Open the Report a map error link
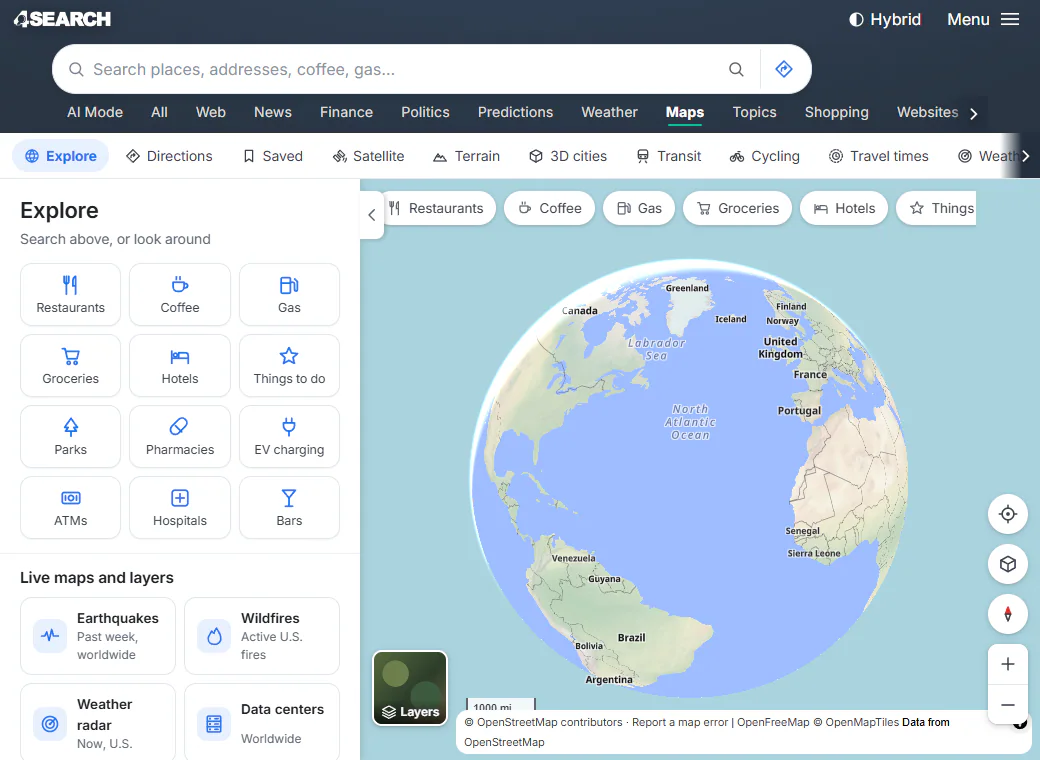This screenshot has height=760, width=1040. click(679, 722)
